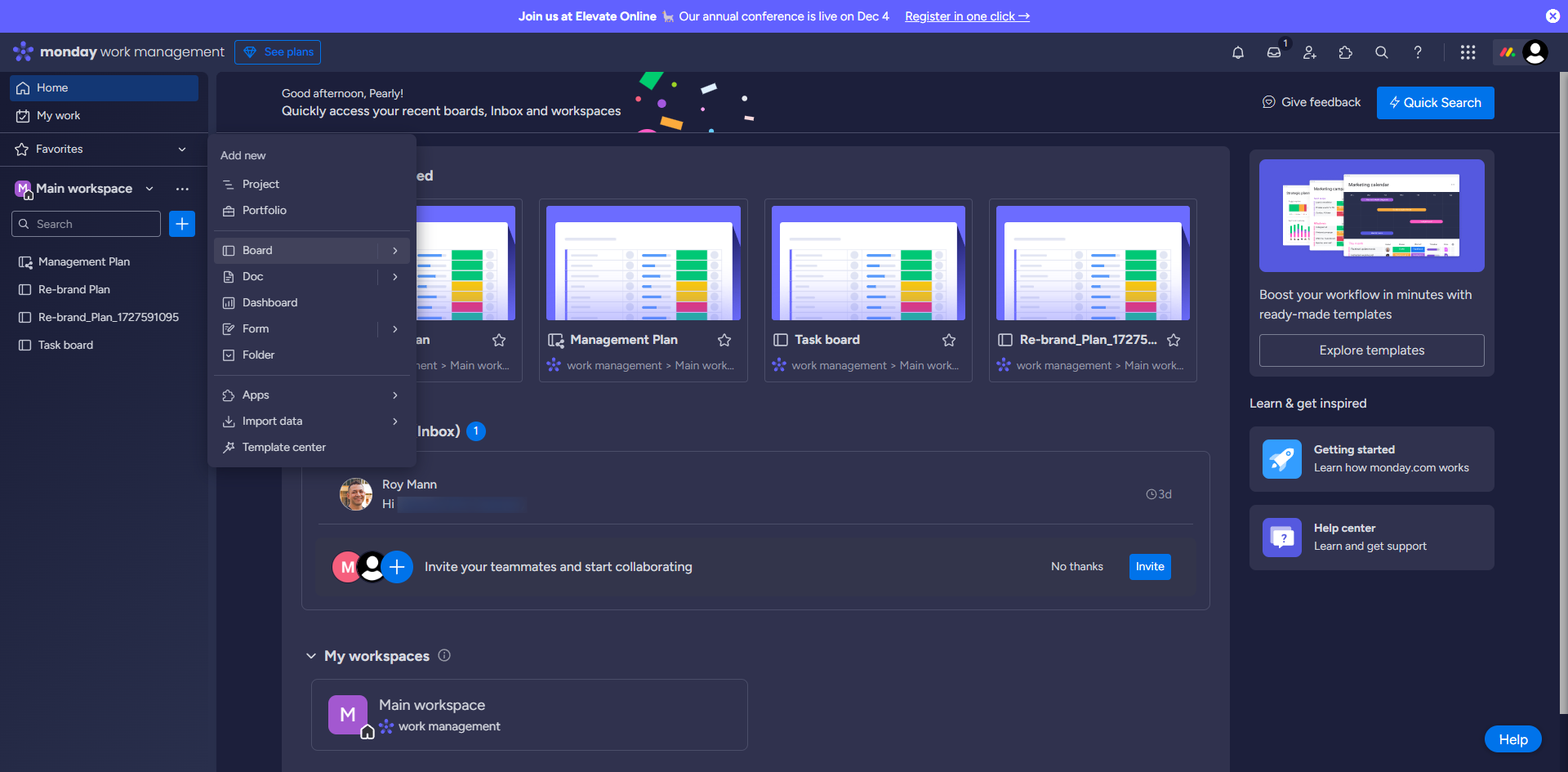Image resolution: width=1568 pixels, height=772 pixels.
Task: Open the help question mark icon
Action: pyautogui.click(x=1418, y=52)
